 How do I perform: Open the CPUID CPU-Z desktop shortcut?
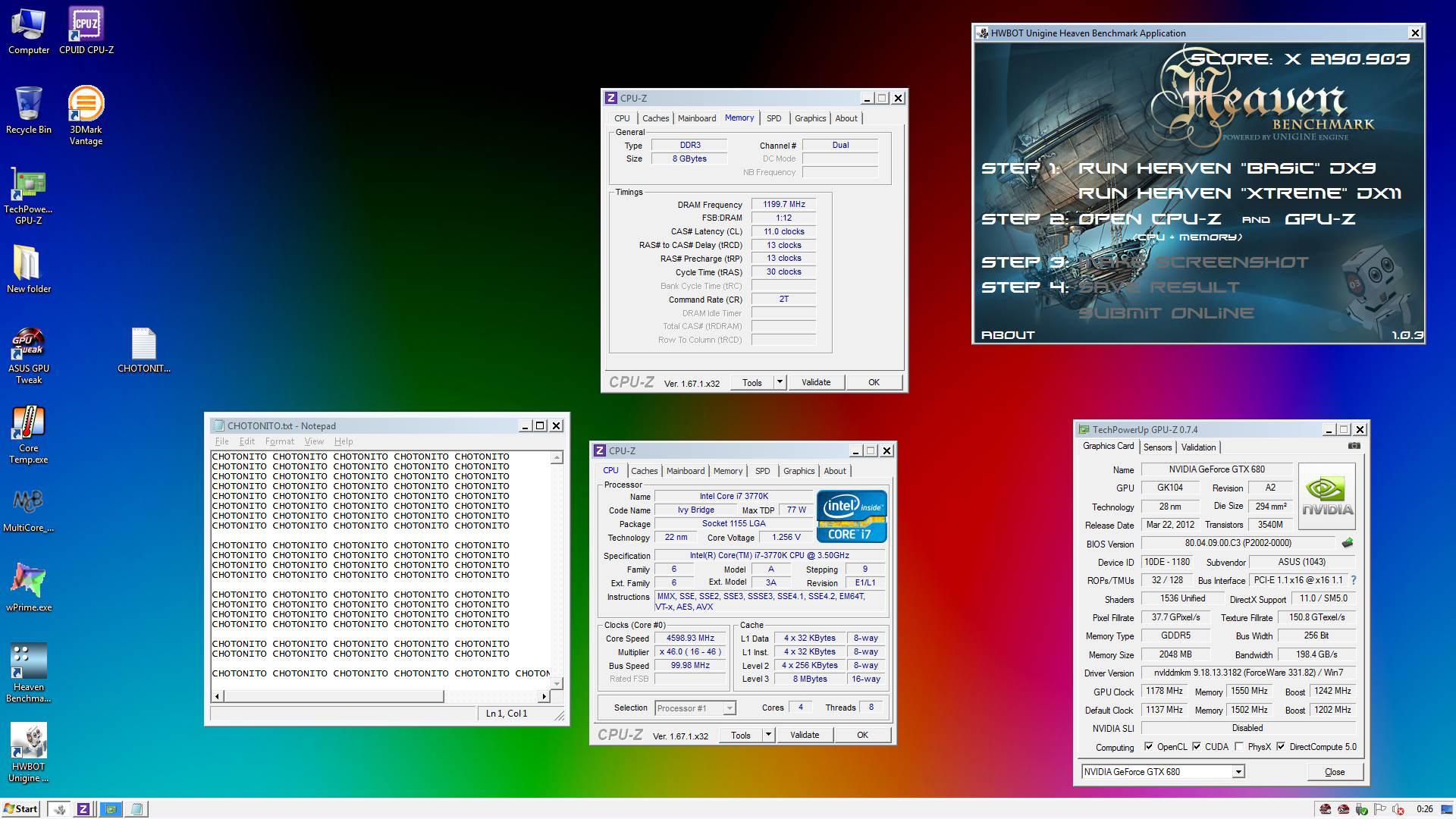click(x=86, y=32)
